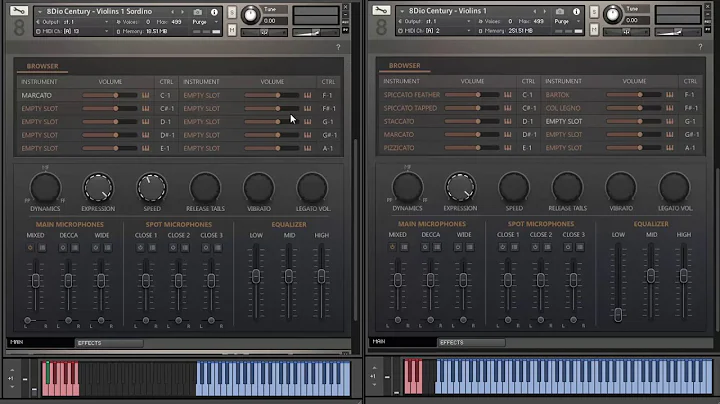This screenshot has width=720, height=404.
Task: Click SPEED knob in left instrument
Action: 152,188
